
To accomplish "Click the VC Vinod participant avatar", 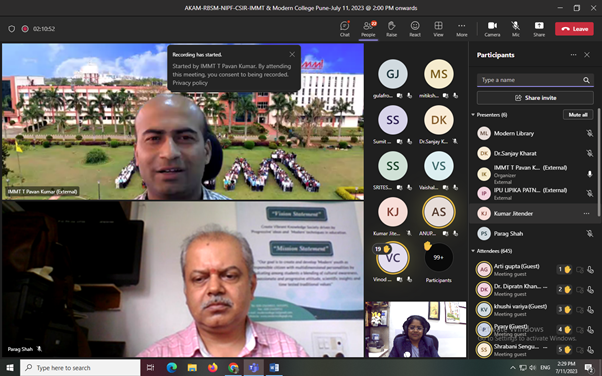I will coord(392,258).
